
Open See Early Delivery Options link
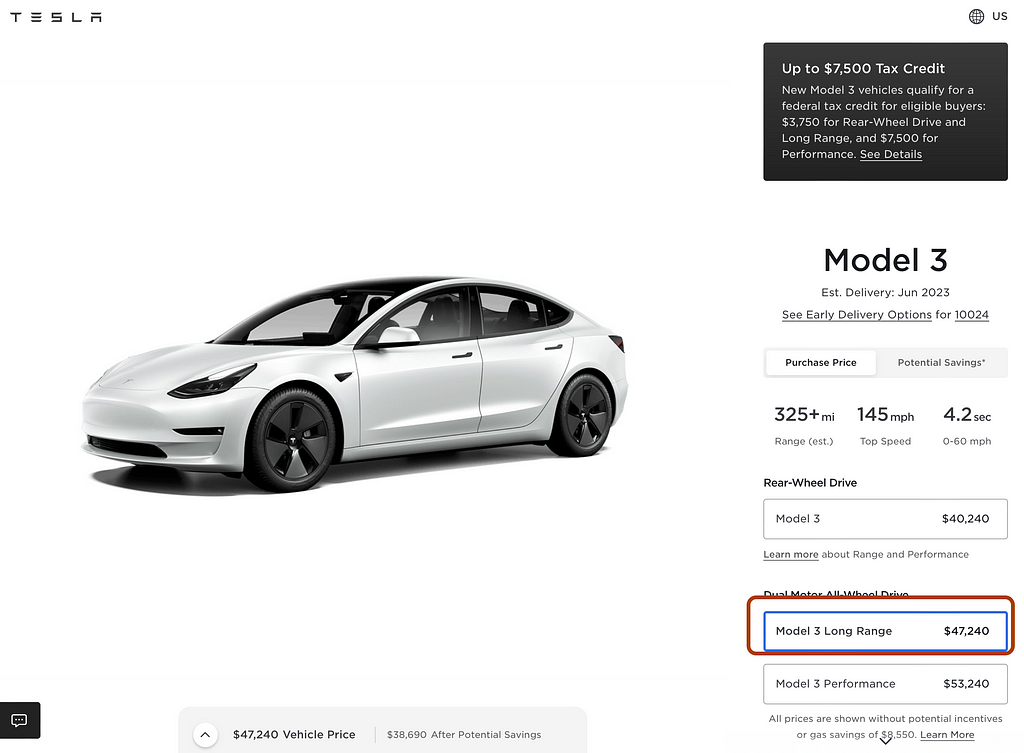(857, 315)
